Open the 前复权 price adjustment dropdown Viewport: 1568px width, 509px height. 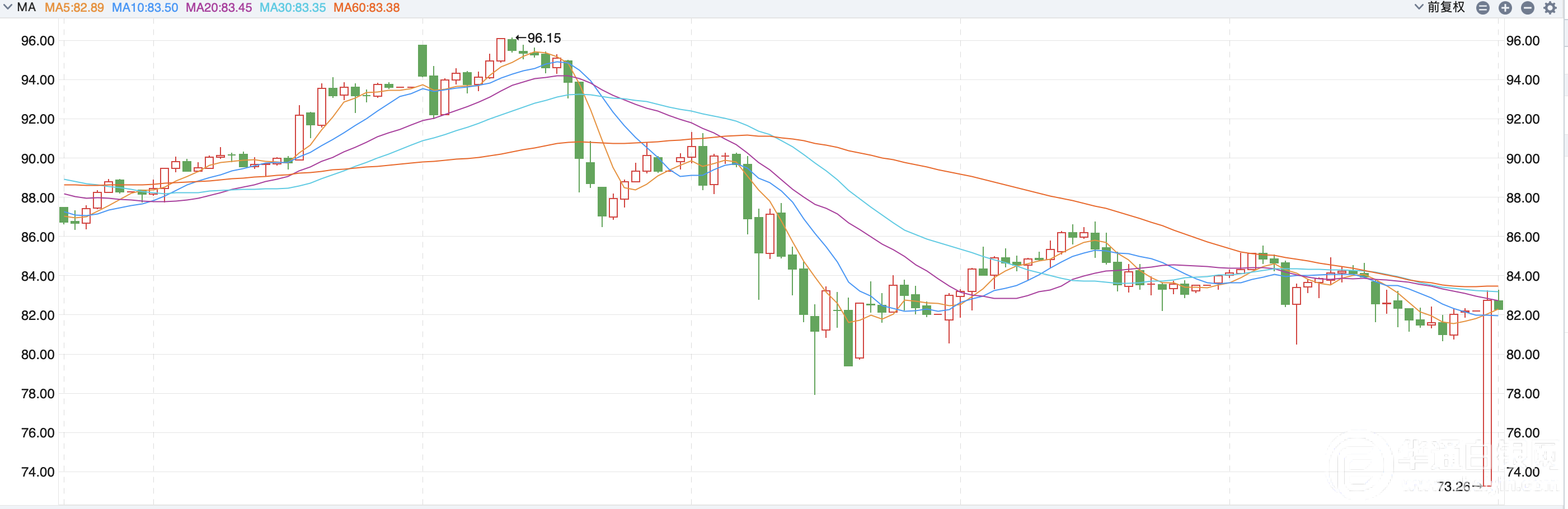point(1440,7)
